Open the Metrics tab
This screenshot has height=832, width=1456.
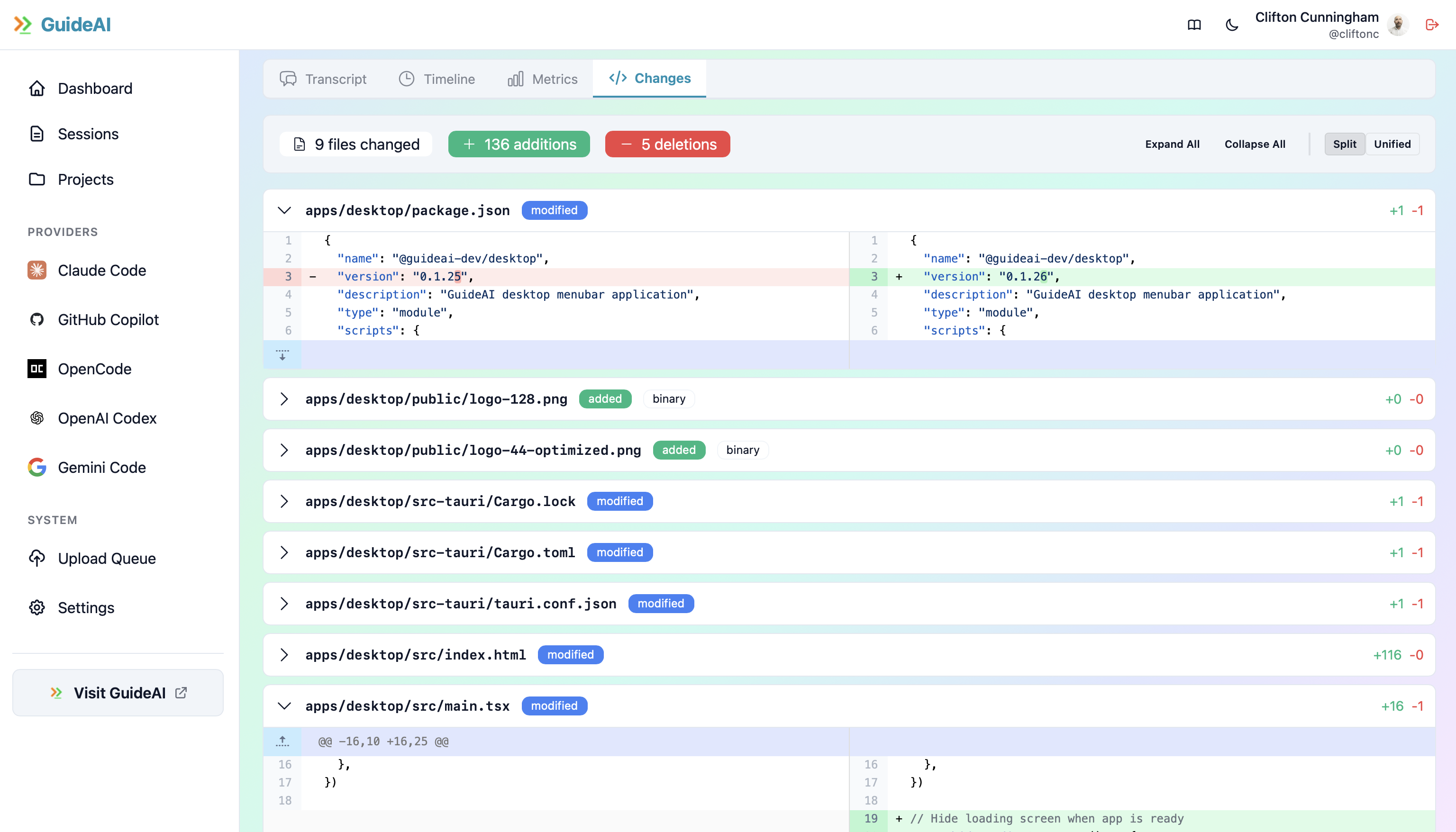pyautogui.click(x=542, y=79)
